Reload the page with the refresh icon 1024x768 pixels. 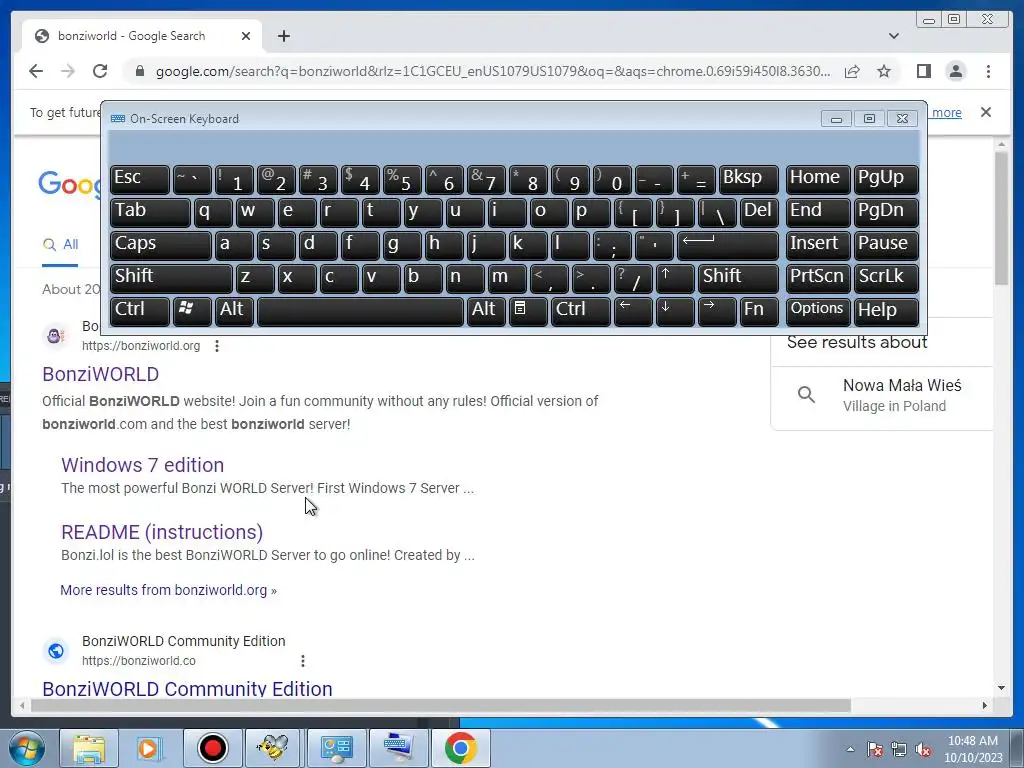click(100, 71)
